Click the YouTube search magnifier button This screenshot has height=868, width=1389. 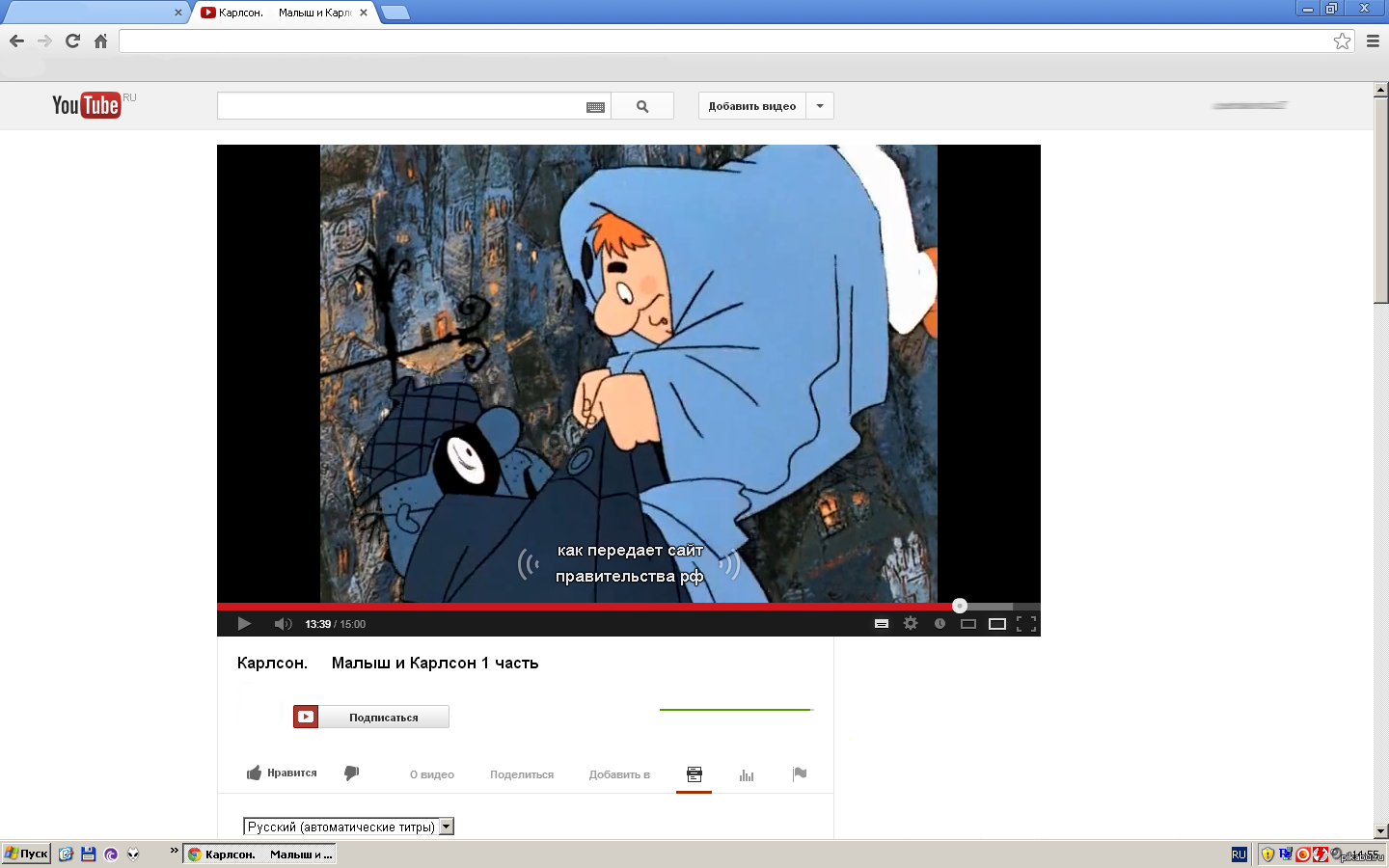(x=642, y=106)
